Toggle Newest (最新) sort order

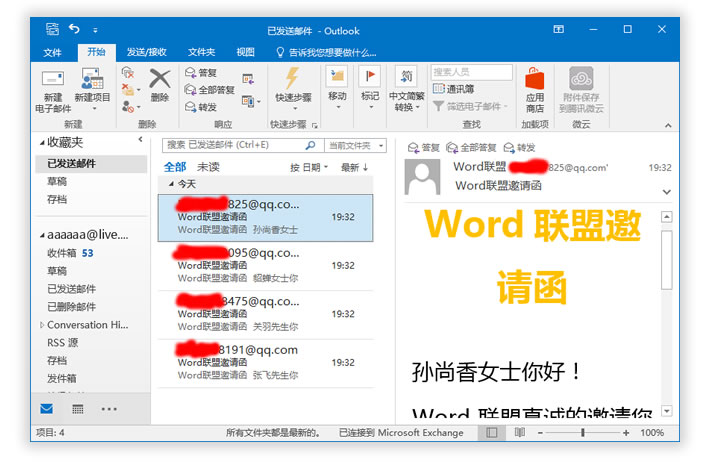click(x=355, y=168)
